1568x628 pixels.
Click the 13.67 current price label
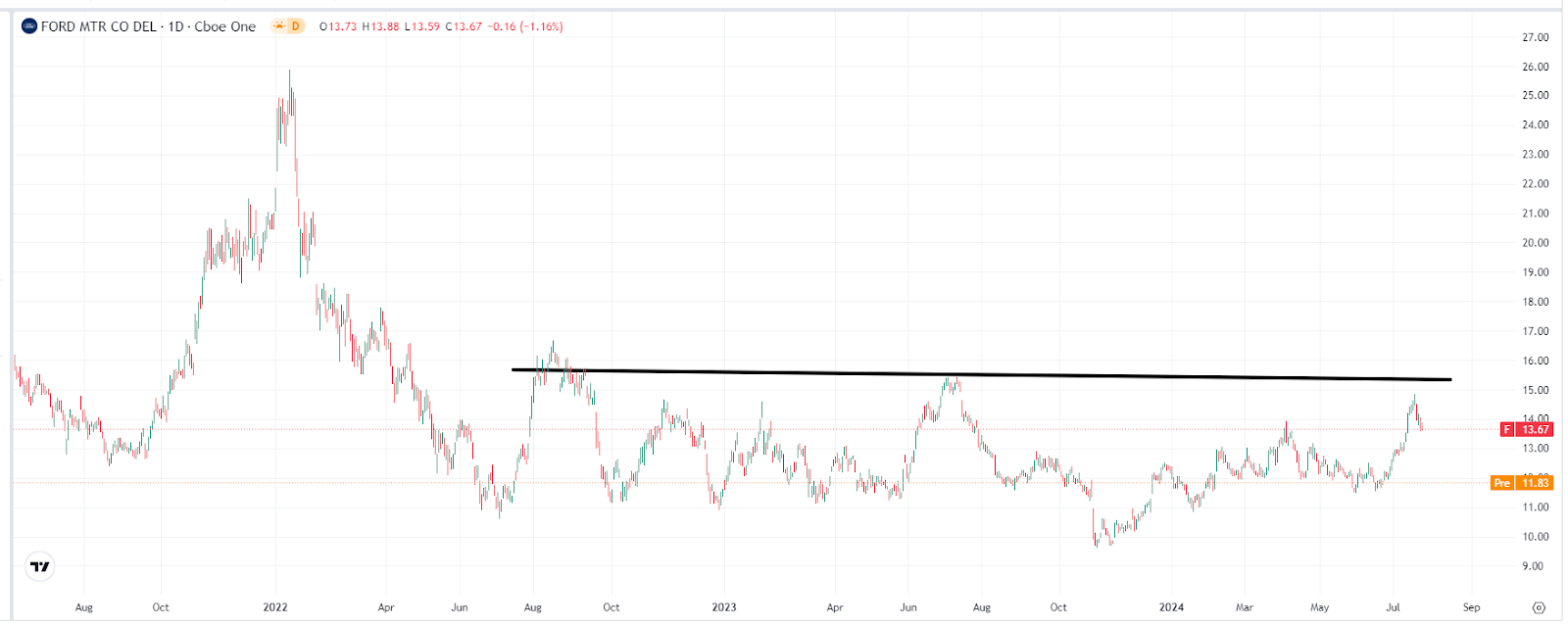click(1536, 429)
